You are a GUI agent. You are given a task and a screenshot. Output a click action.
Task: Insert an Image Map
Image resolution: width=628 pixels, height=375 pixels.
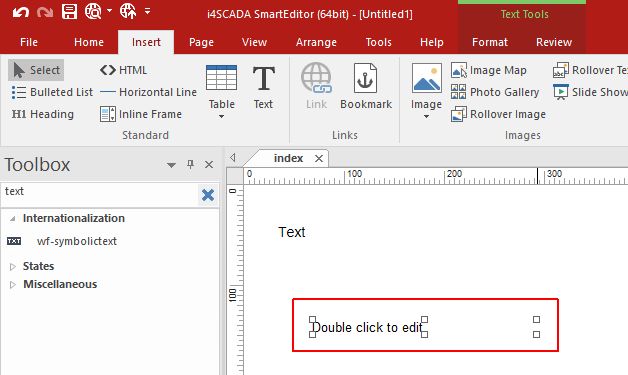click(x=489, y=70)
